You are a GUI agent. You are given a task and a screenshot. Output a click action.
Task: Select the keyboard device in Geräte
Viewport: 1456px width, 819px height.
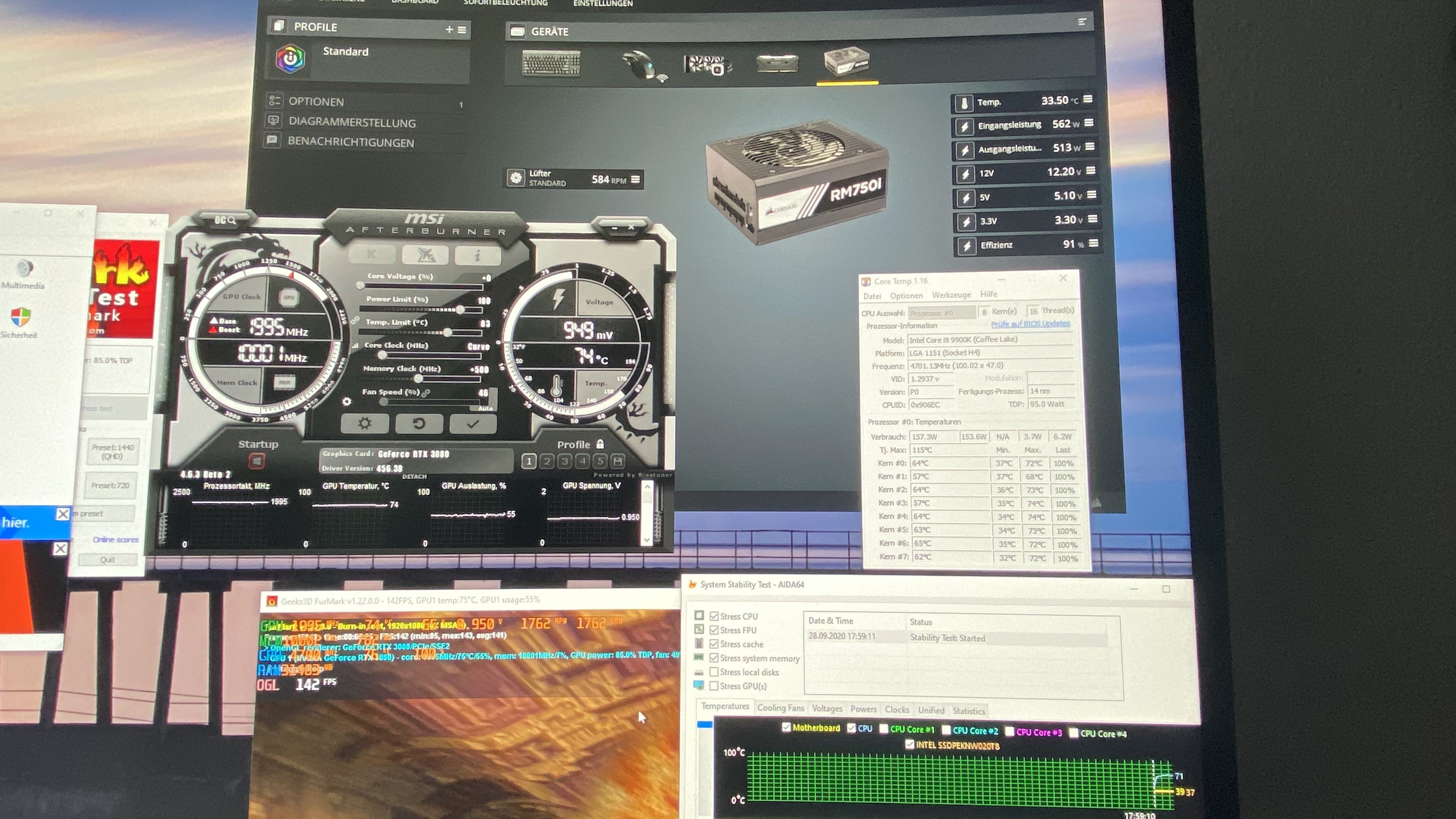click(551, 63)
